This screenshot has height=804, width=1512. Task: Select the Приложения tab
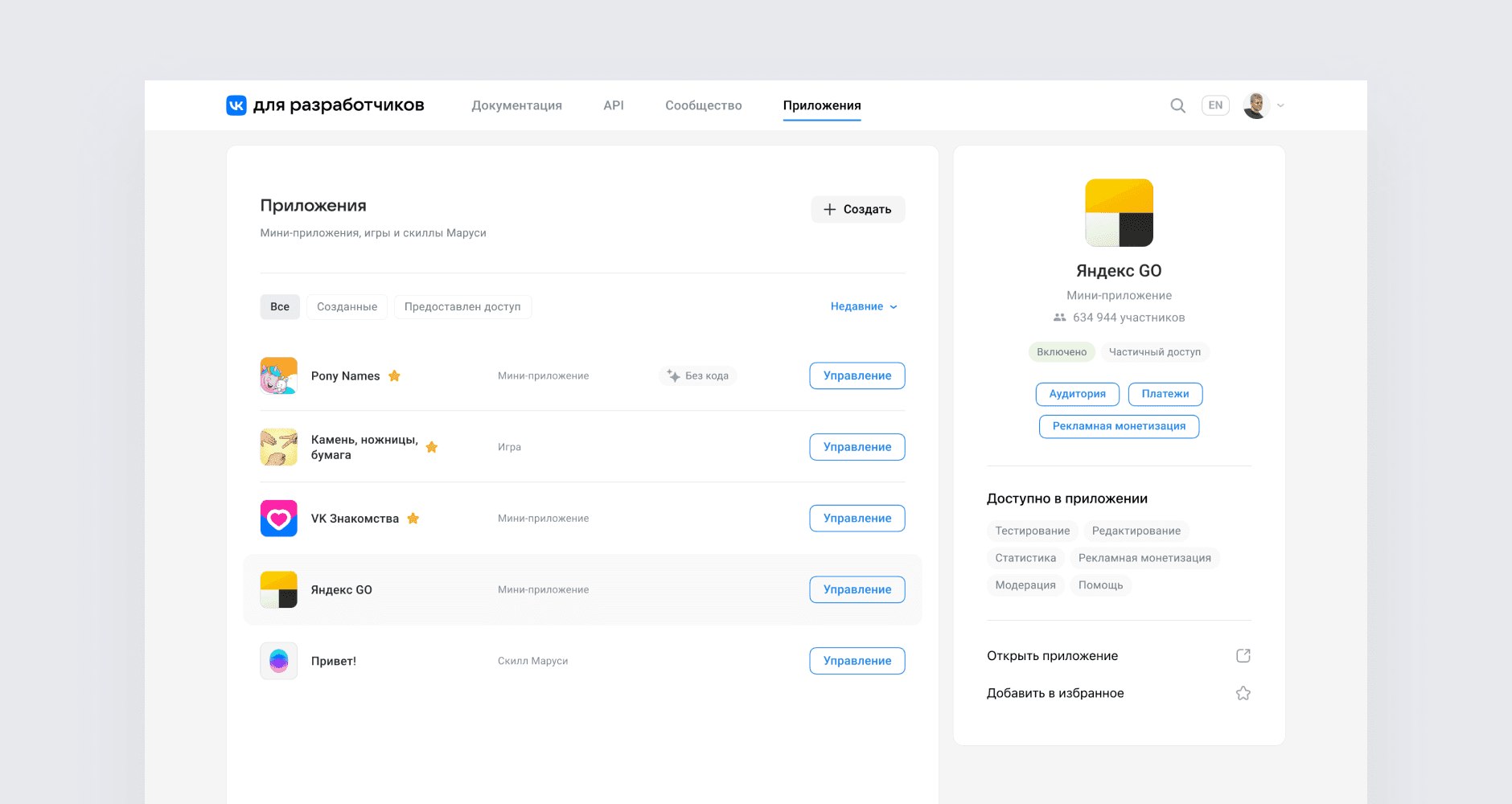tap(822, 105)
